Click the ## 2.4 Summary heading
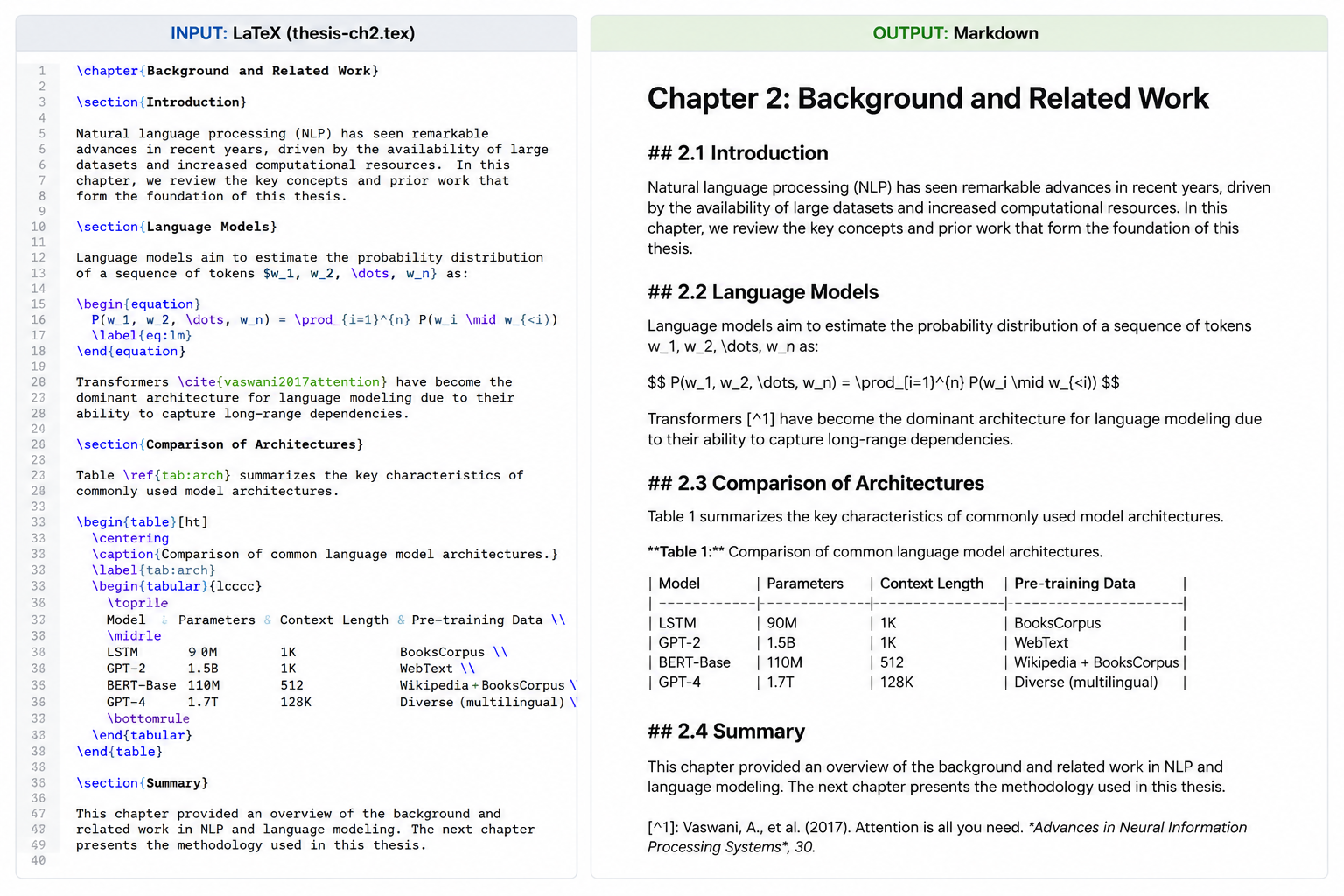 (x=726, y=731)
